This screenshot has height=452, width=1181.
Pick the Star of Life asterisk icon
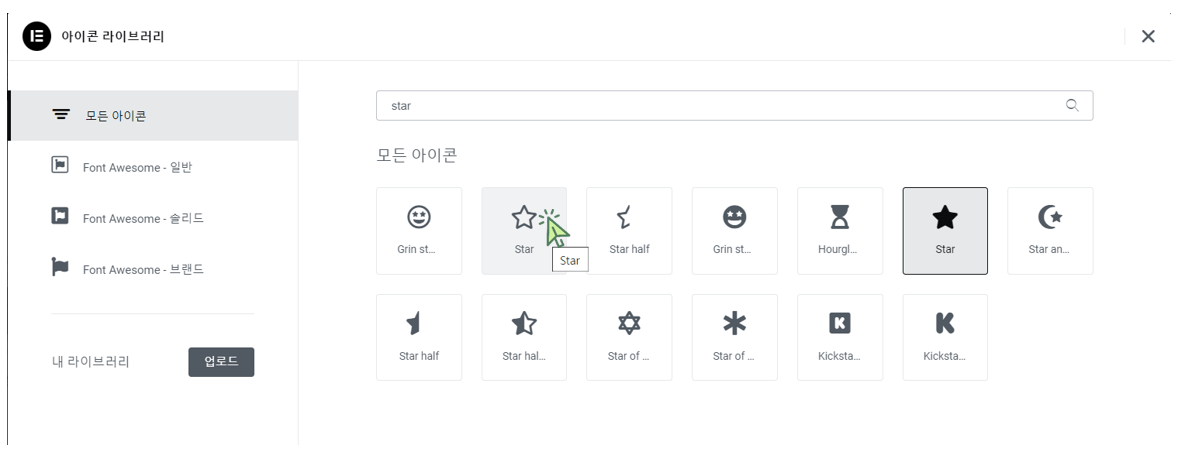tap(734, 337)
